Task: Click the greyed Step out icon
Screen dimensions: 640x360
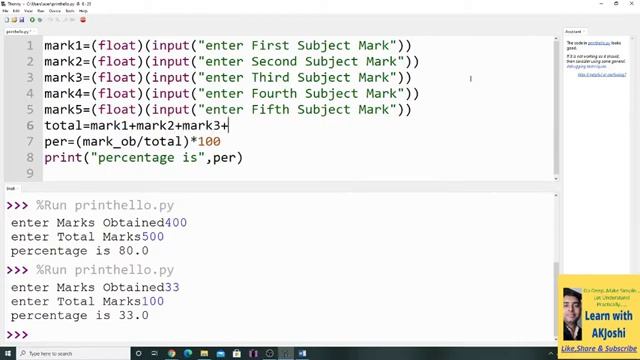Action: [65, 20]
